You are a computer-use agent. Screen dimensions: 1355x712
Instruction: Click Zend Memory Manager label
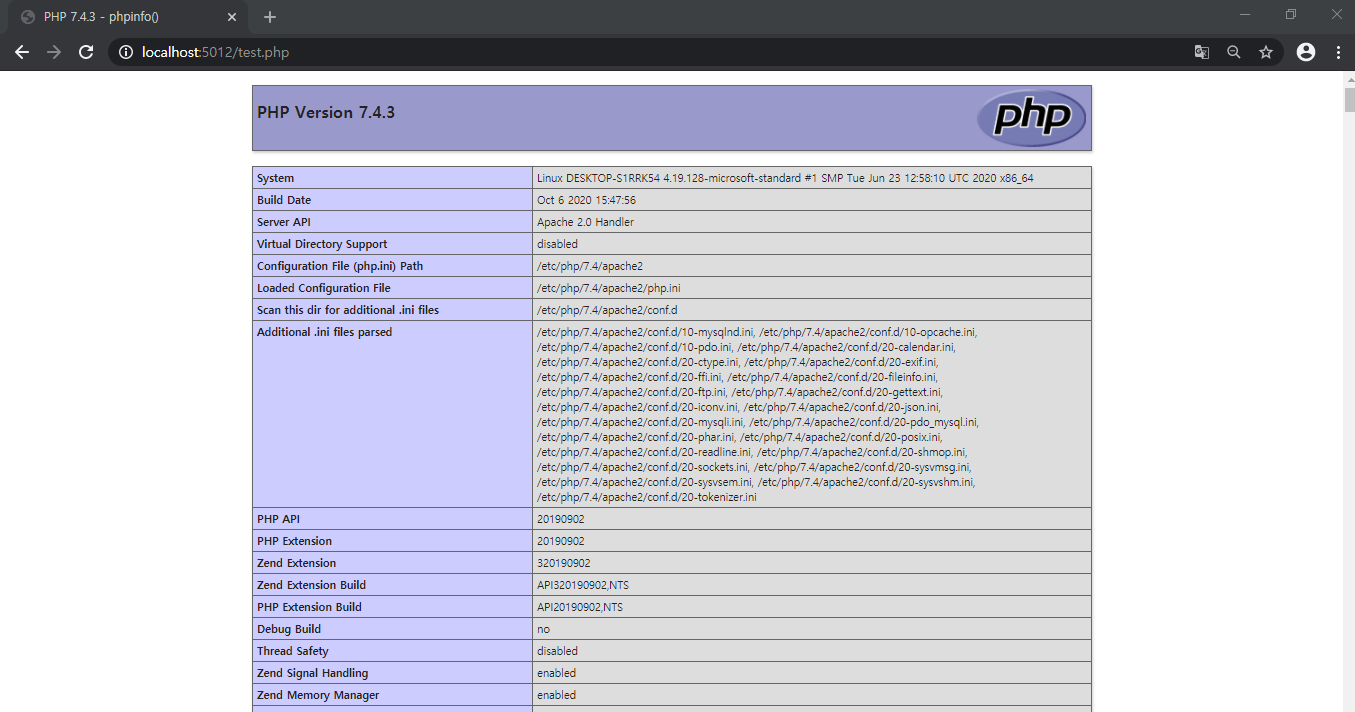[318, 695]
